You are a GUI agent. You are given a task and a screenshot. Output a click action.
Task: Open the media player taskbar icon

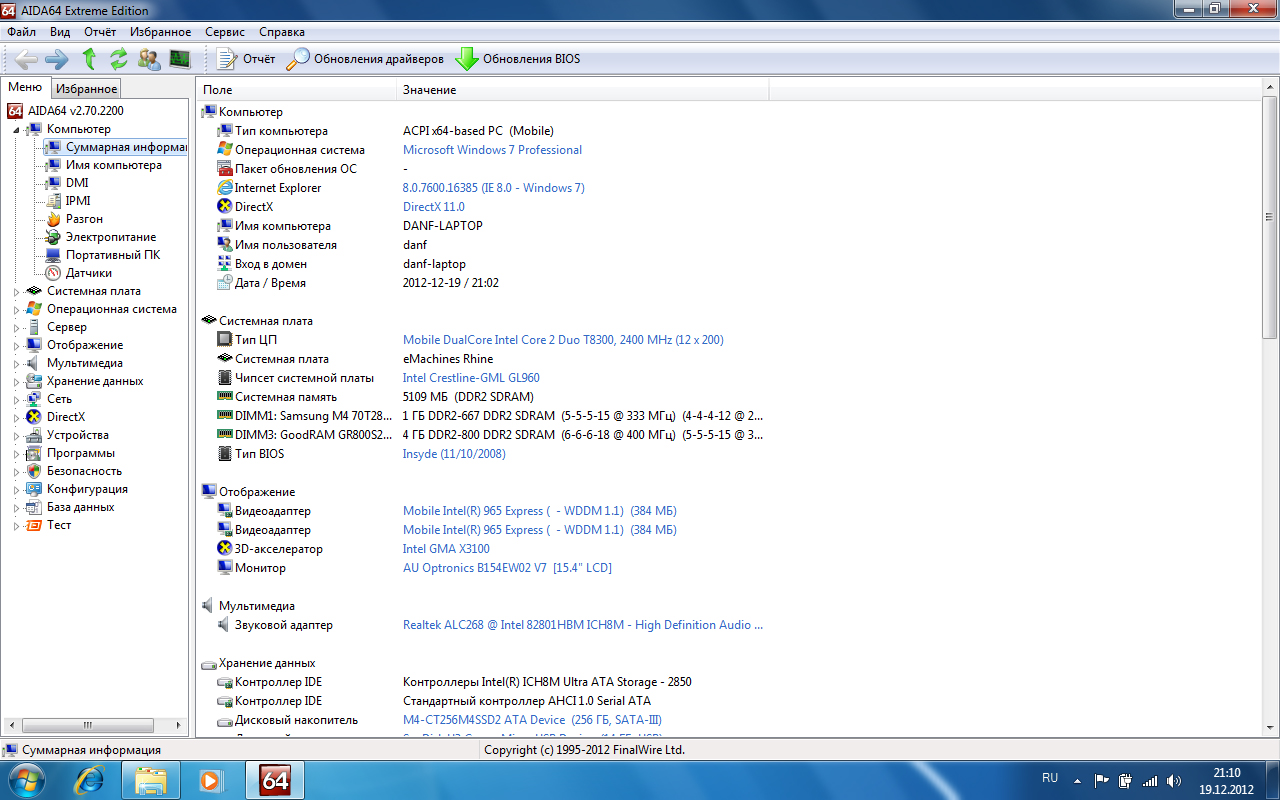pos(211,780)
